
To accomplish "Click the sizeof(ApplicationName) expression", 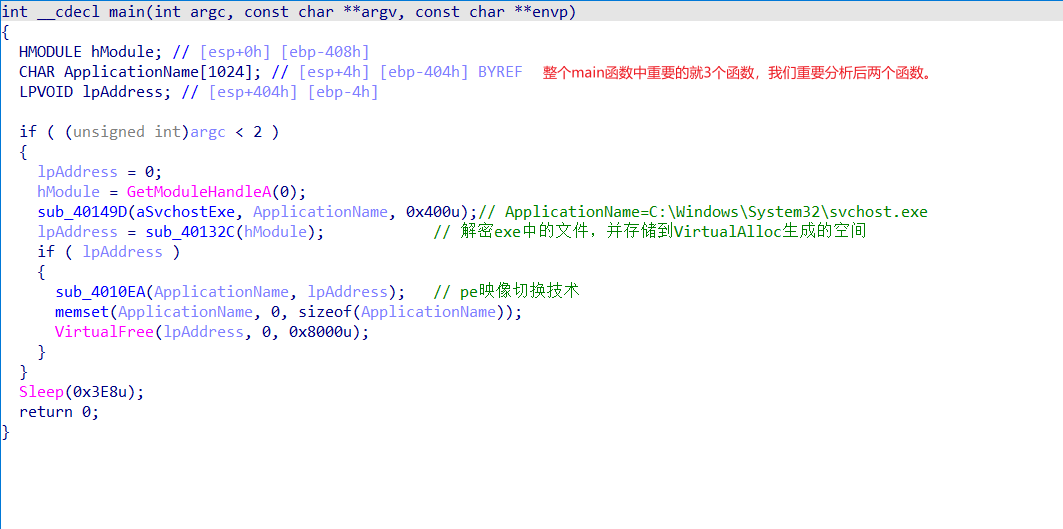I will (x=403, y=312).
